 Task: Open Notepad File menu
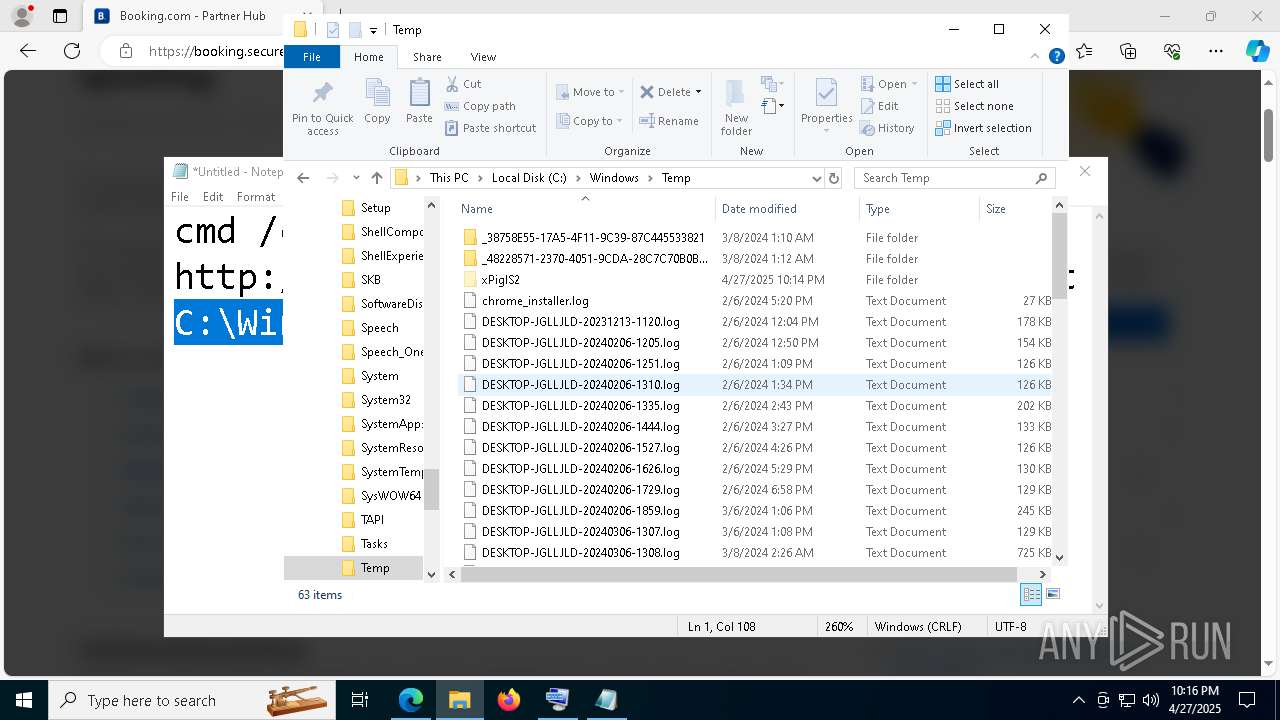(x=180, y=197)
